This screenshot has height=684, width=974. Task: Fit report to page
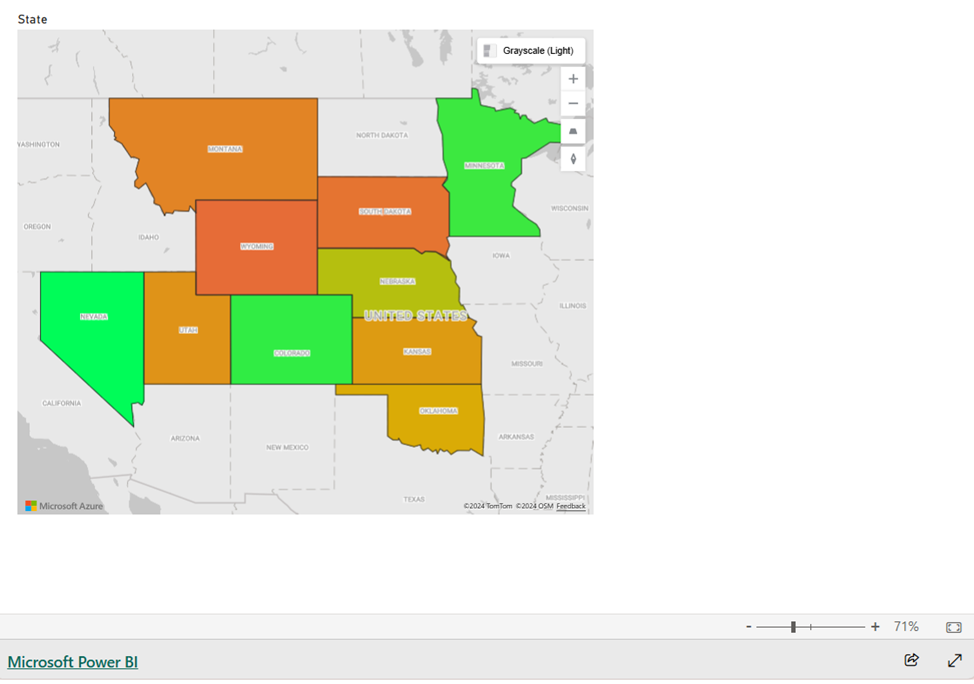[954, 627]
